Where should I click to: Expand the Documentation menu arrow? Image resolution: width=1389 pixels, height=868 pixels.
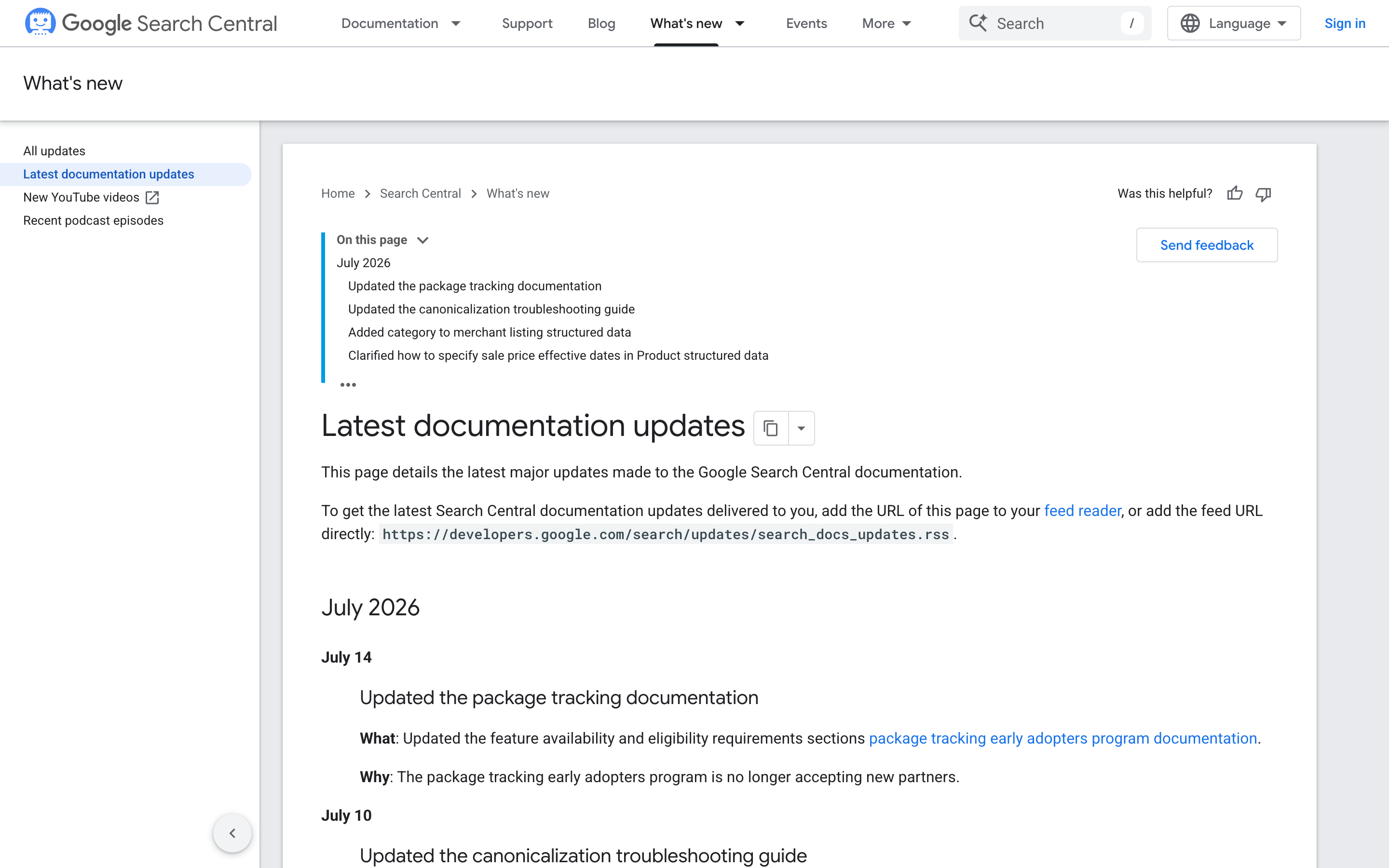coord(456,24)
